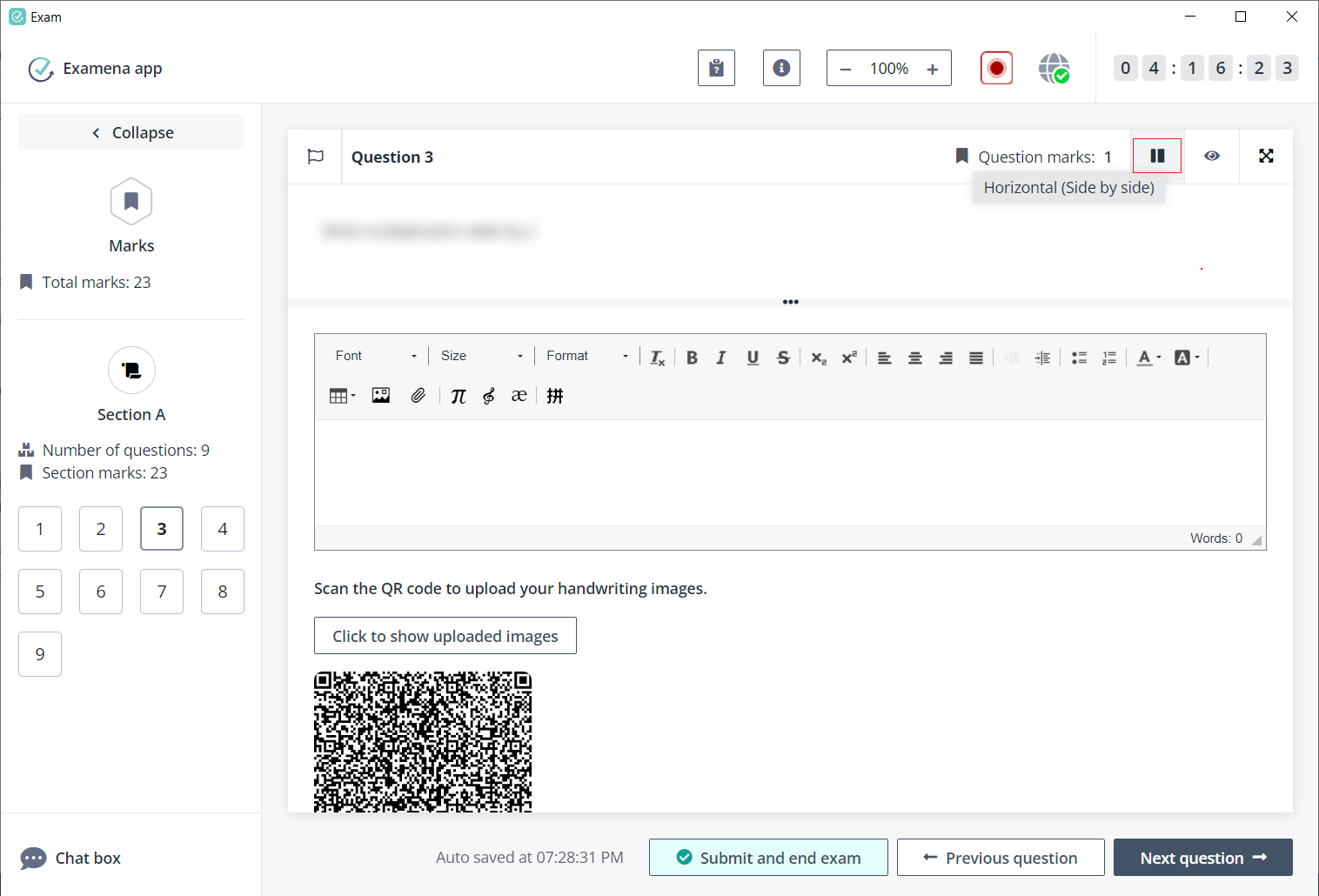Toggle superscript formatting
The image size is (1319, 896).
[x=849, y=358]
